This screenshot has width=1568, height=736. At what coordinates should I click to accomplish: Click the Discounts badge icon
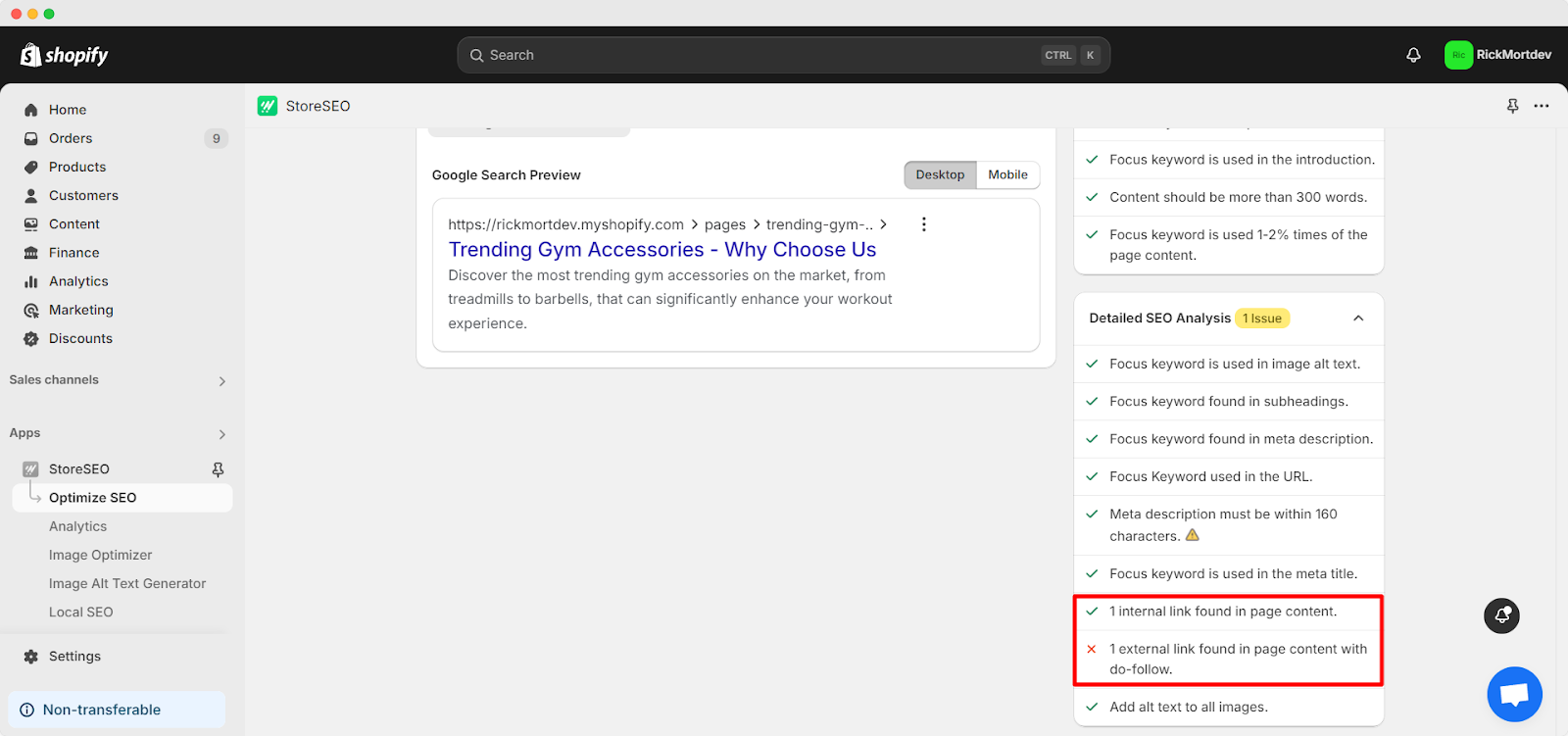click(31, 338)
